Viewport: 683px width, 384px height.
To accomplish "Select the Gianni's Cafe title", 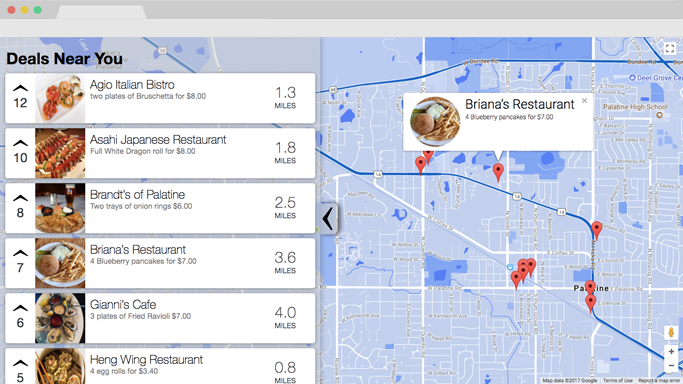I will pyautogui.click(x=123, y=305).
